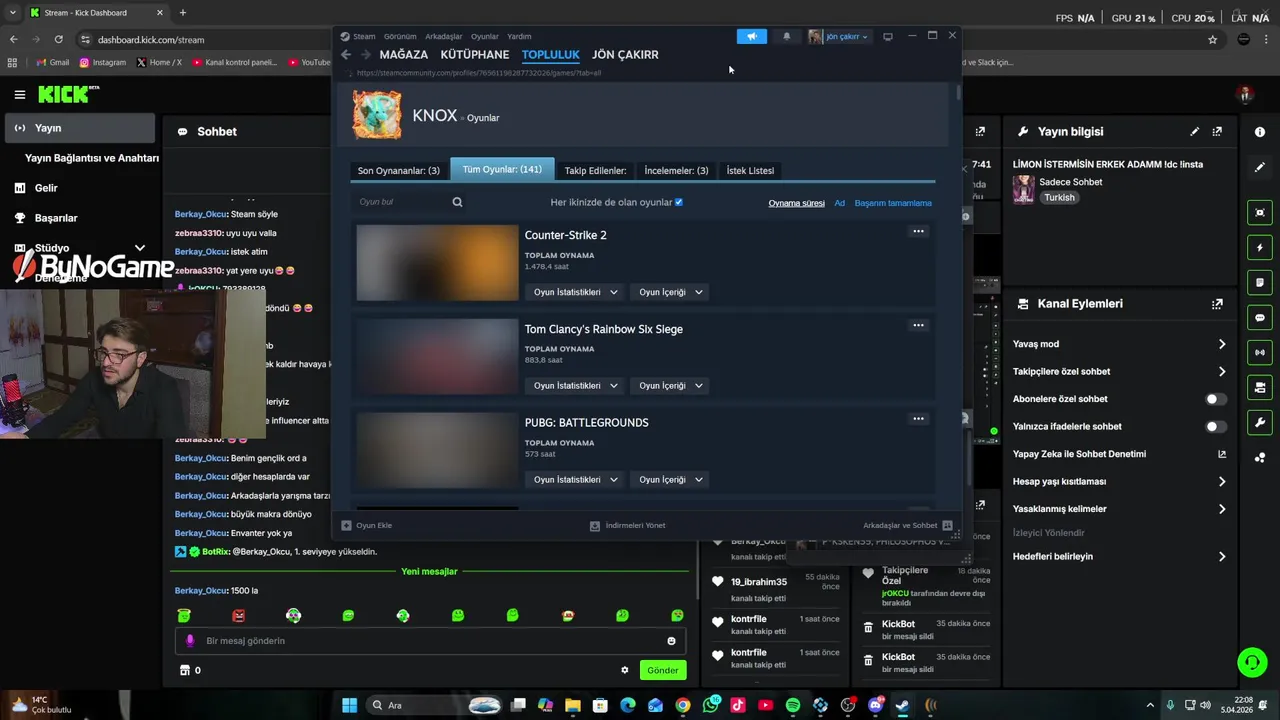The image size is (1280, 720).
Task: Click the Steam announcements megaphone icon
Action: 751,36
